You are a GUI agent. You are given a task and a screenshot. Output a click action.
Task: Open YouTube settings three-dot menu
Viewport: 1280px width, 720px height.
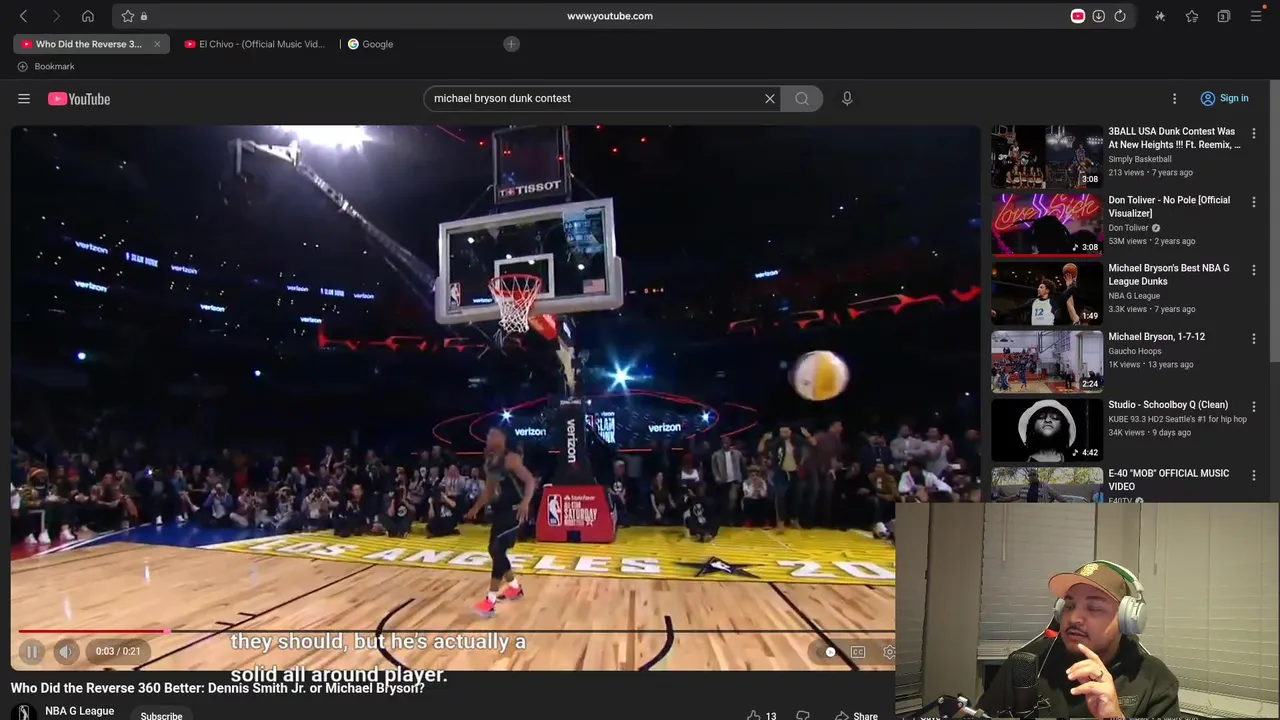tap(1175, 98)
